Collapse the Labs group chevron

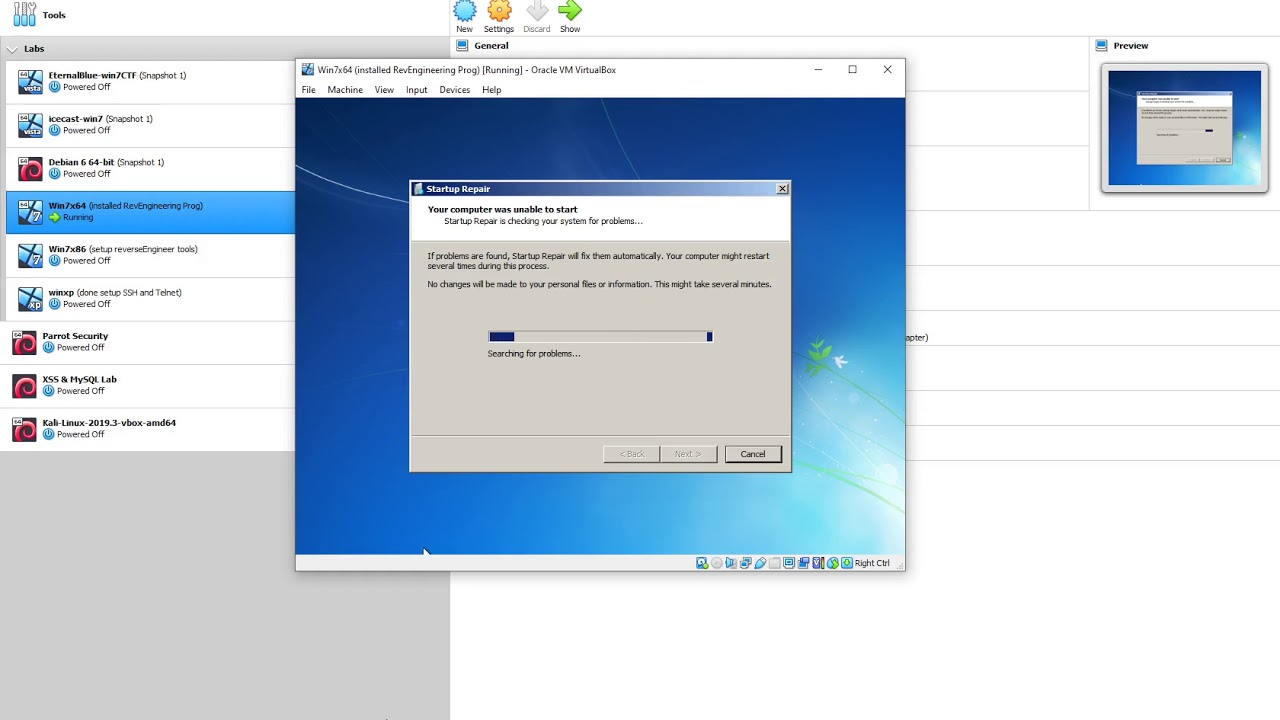coord(12,49)
